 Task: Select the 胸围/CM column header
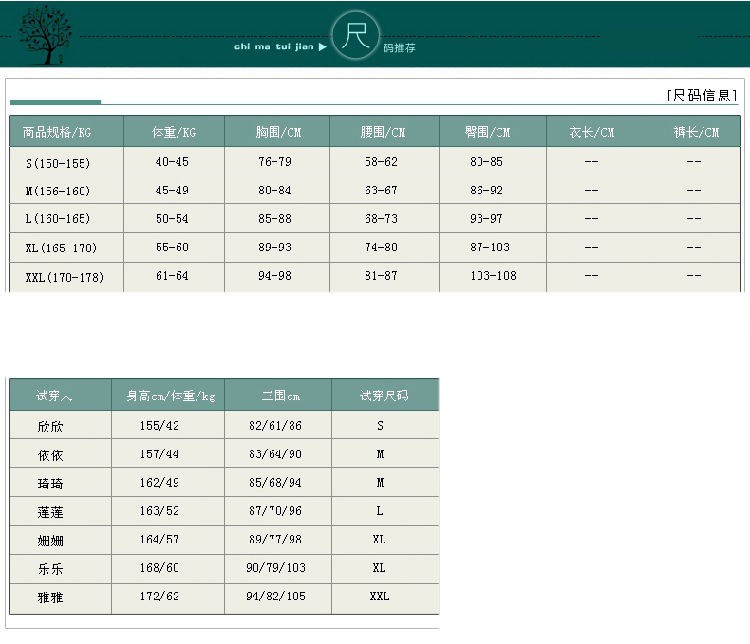coord(278,132)
